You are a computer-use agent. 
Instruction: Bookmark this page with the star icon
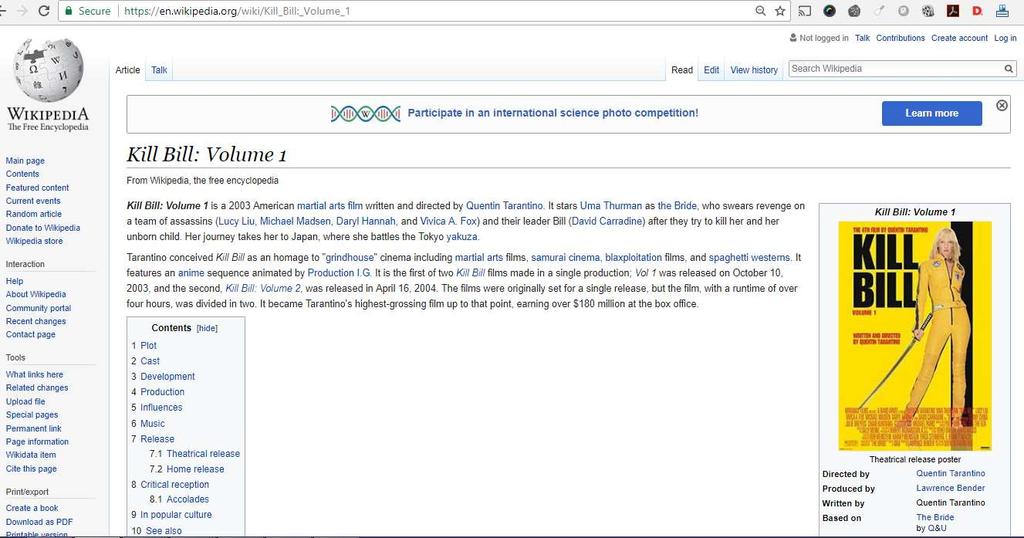point(780,10)
